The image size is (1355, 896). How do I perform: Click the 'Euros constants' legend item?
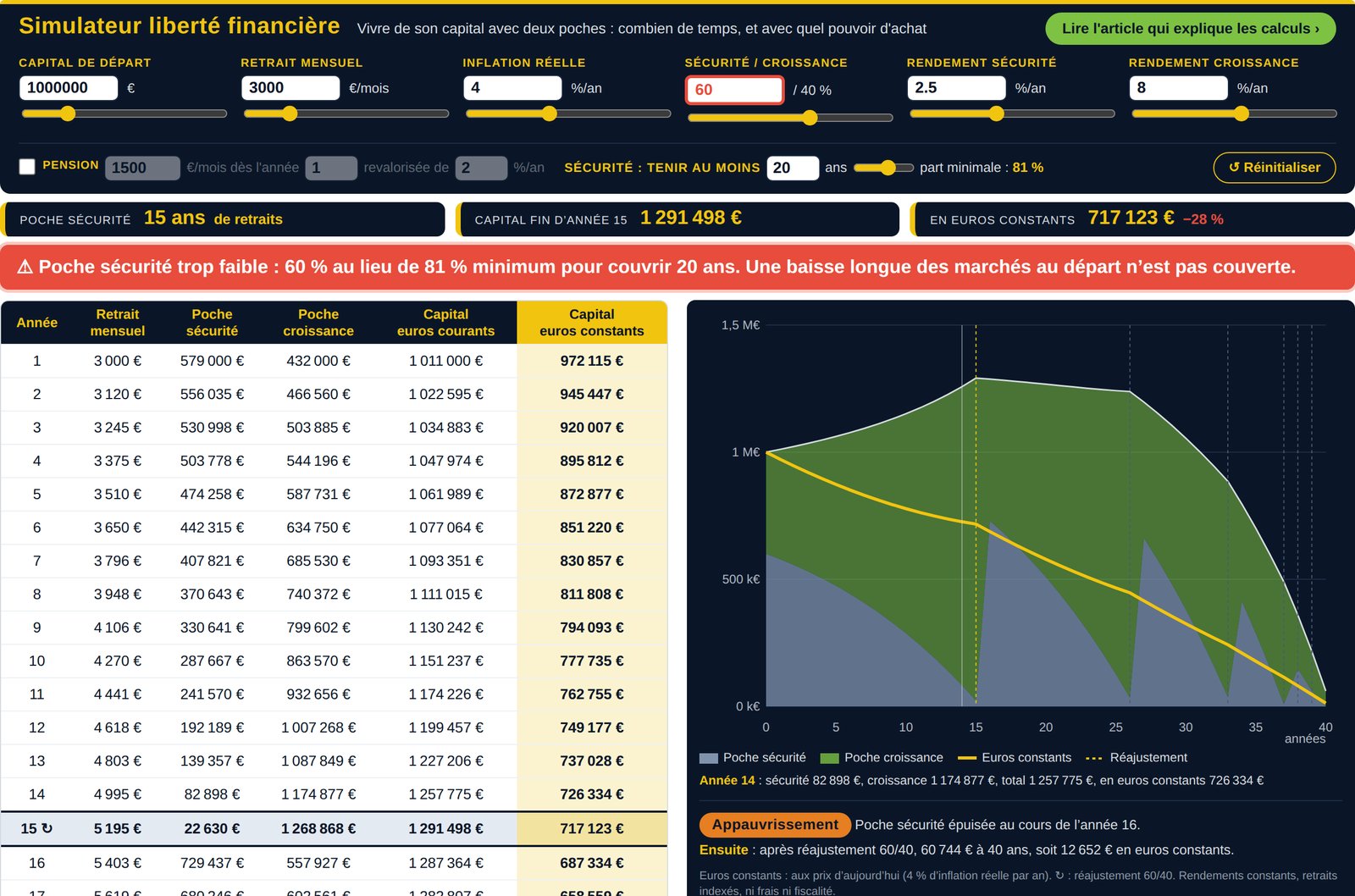pyautogui.click(x=1015, y=757)
